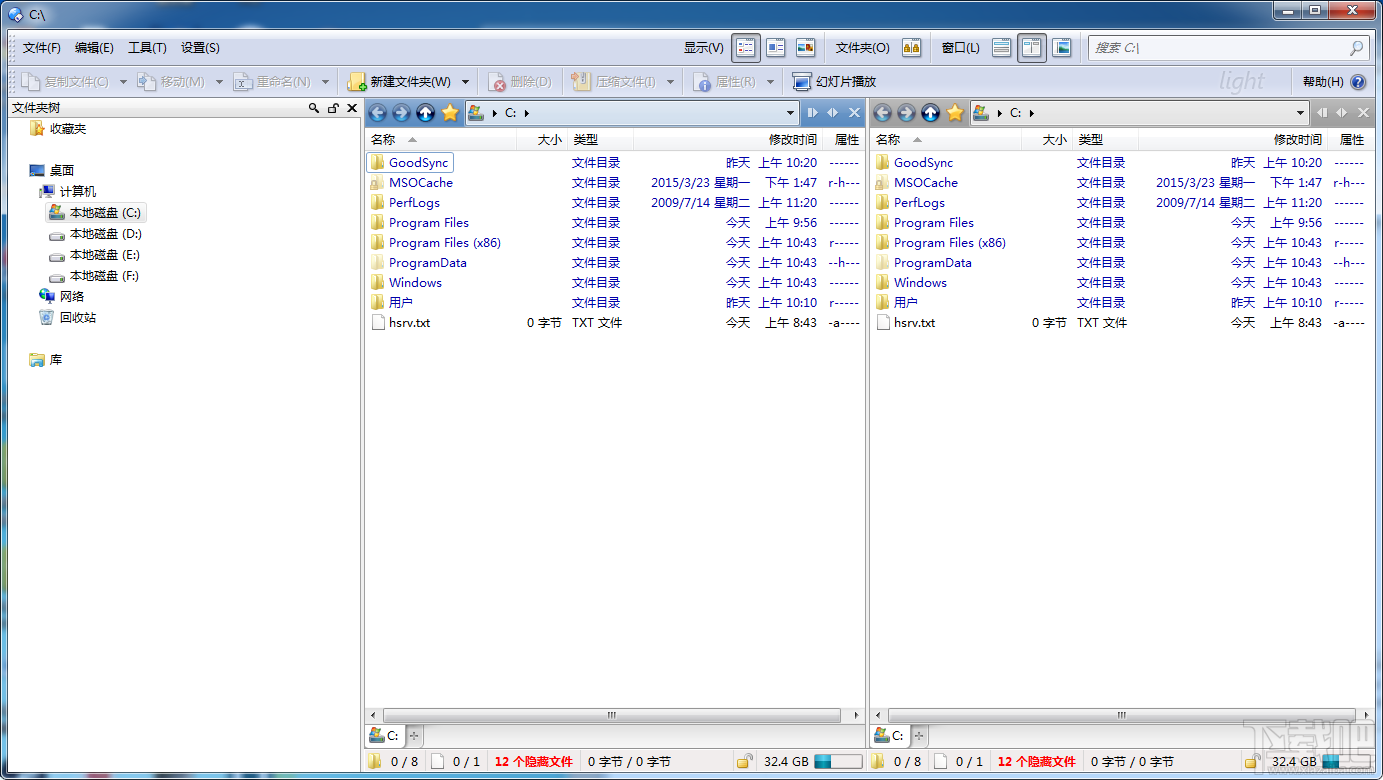Click left pane horizontal scrollbar
Screen dimensions: 1383x780
point(614,716)
